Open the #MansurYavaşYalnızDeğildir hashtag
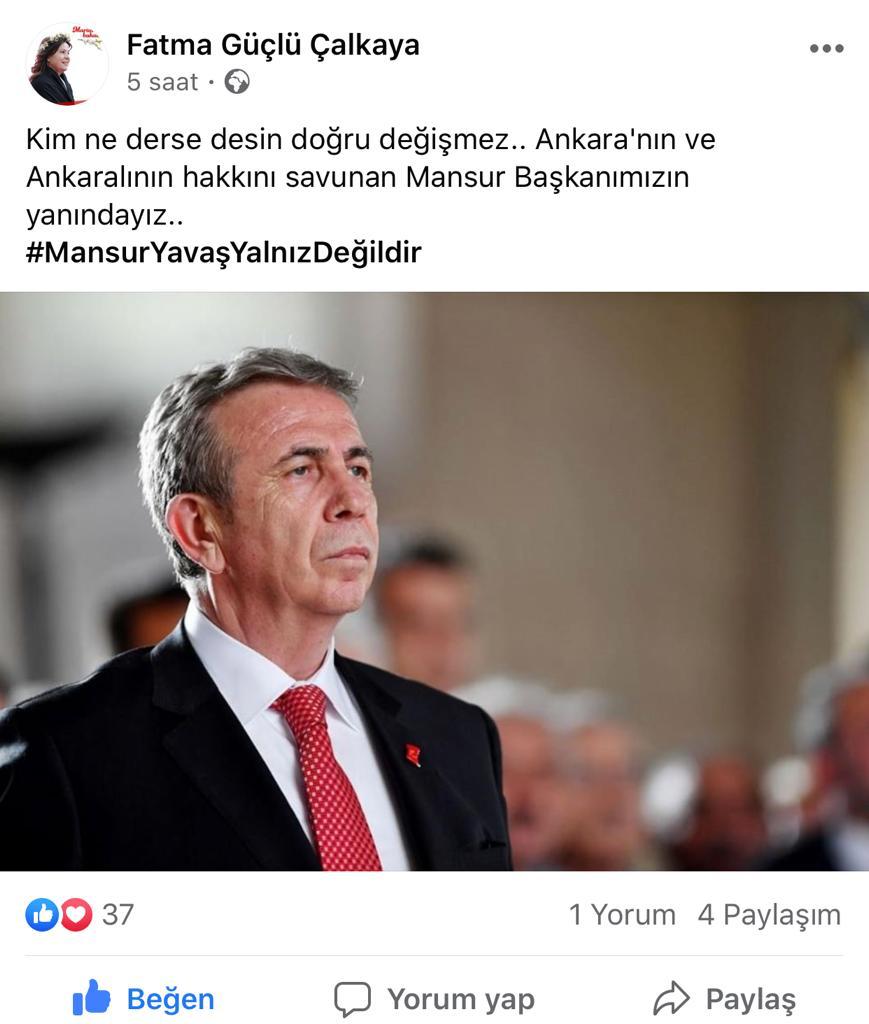The image size is (869, 1024). [x=223, y=252]
